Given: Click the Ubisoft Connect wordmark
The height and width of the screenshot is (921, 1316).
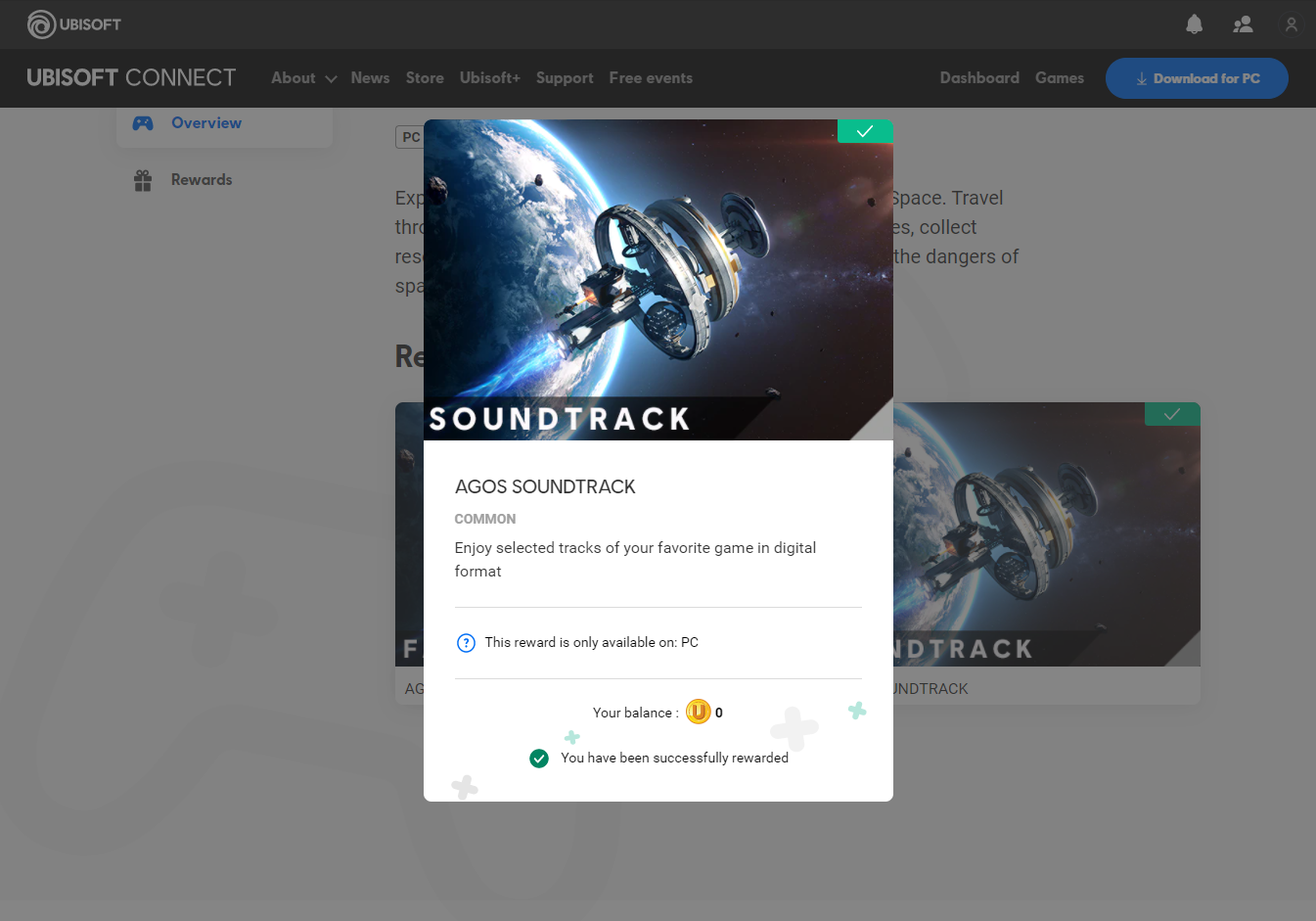Looking at the screenshot, I should click(x=131, y=77).
